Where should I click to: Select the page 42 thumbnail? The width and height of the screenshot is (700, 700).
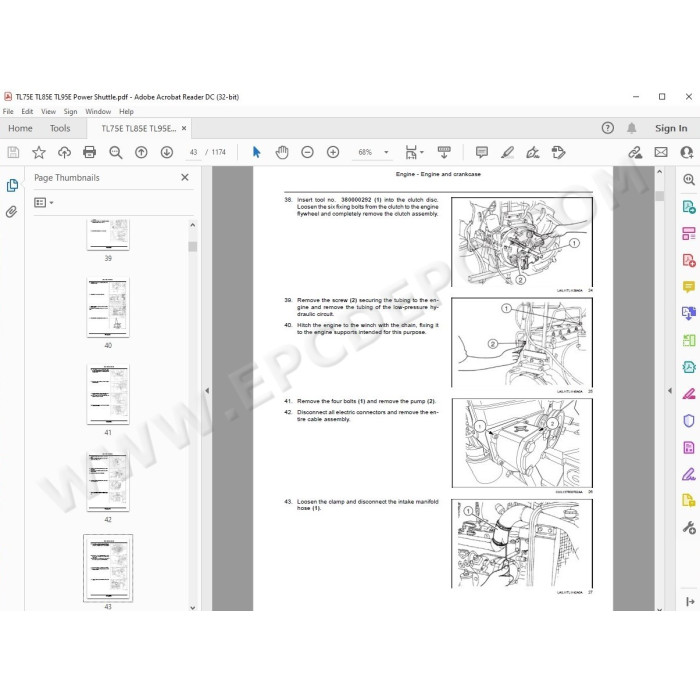click(x=108, y=481)
